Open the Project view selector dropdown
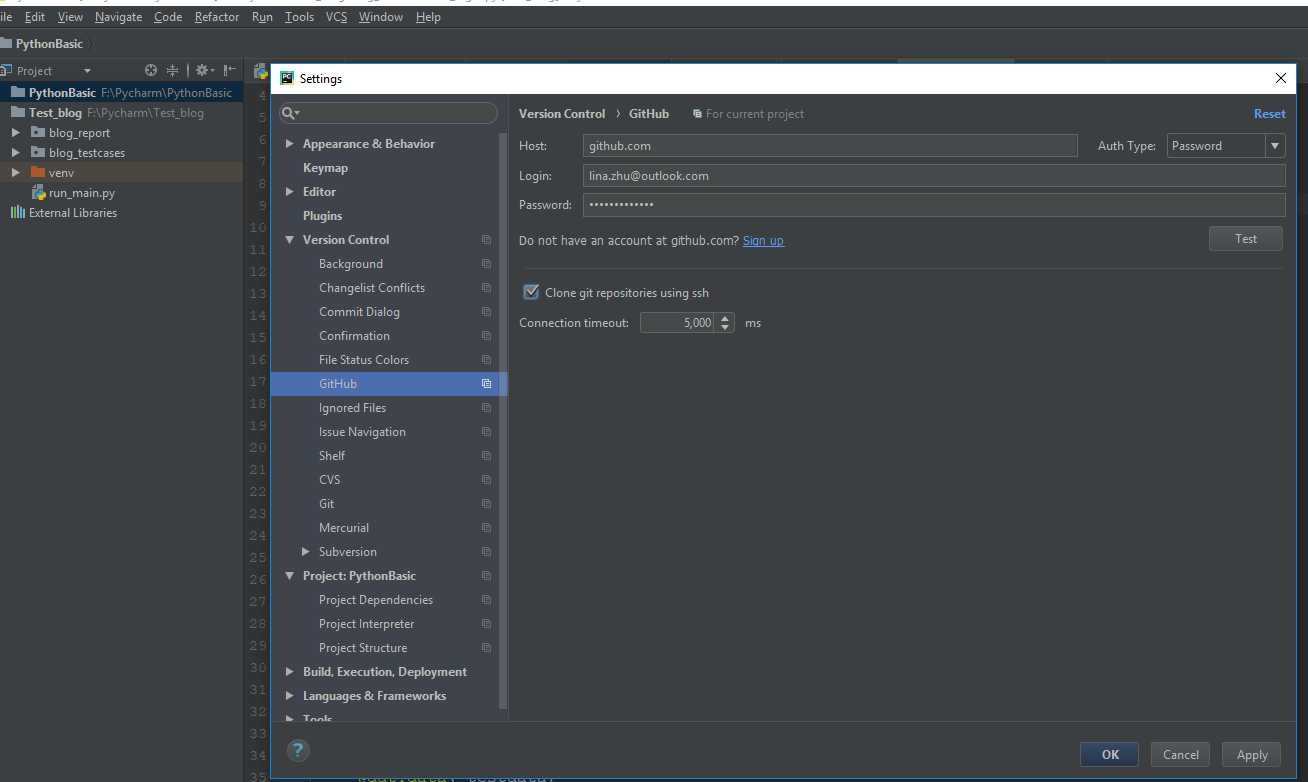Viewport: 1308px width, 782px height. point(87,71)
